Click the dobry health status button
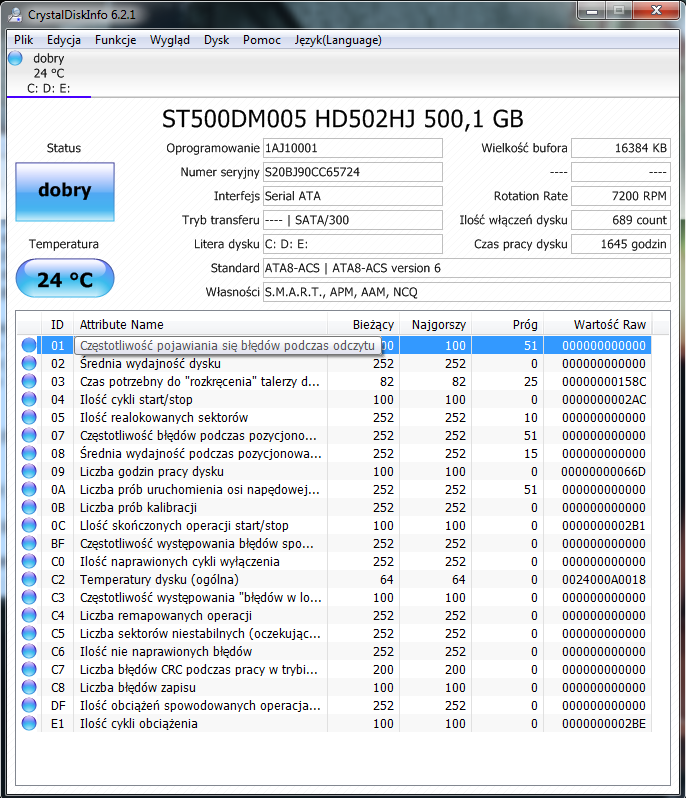 (x=65, y=192)
